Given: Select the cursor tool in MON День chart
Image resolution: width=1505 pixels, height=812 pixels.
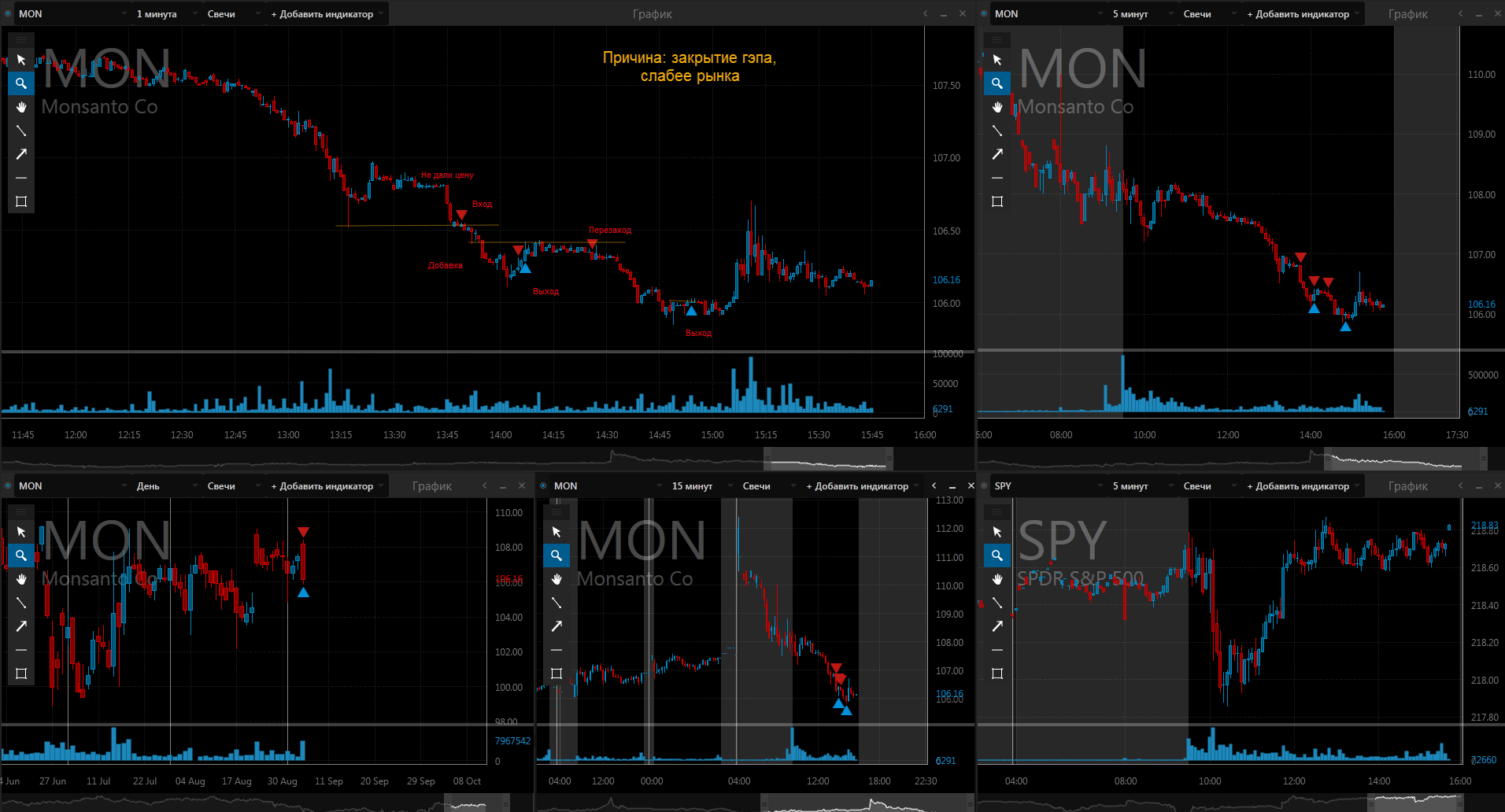Looking at the screenshot, I should click(21, 532).
